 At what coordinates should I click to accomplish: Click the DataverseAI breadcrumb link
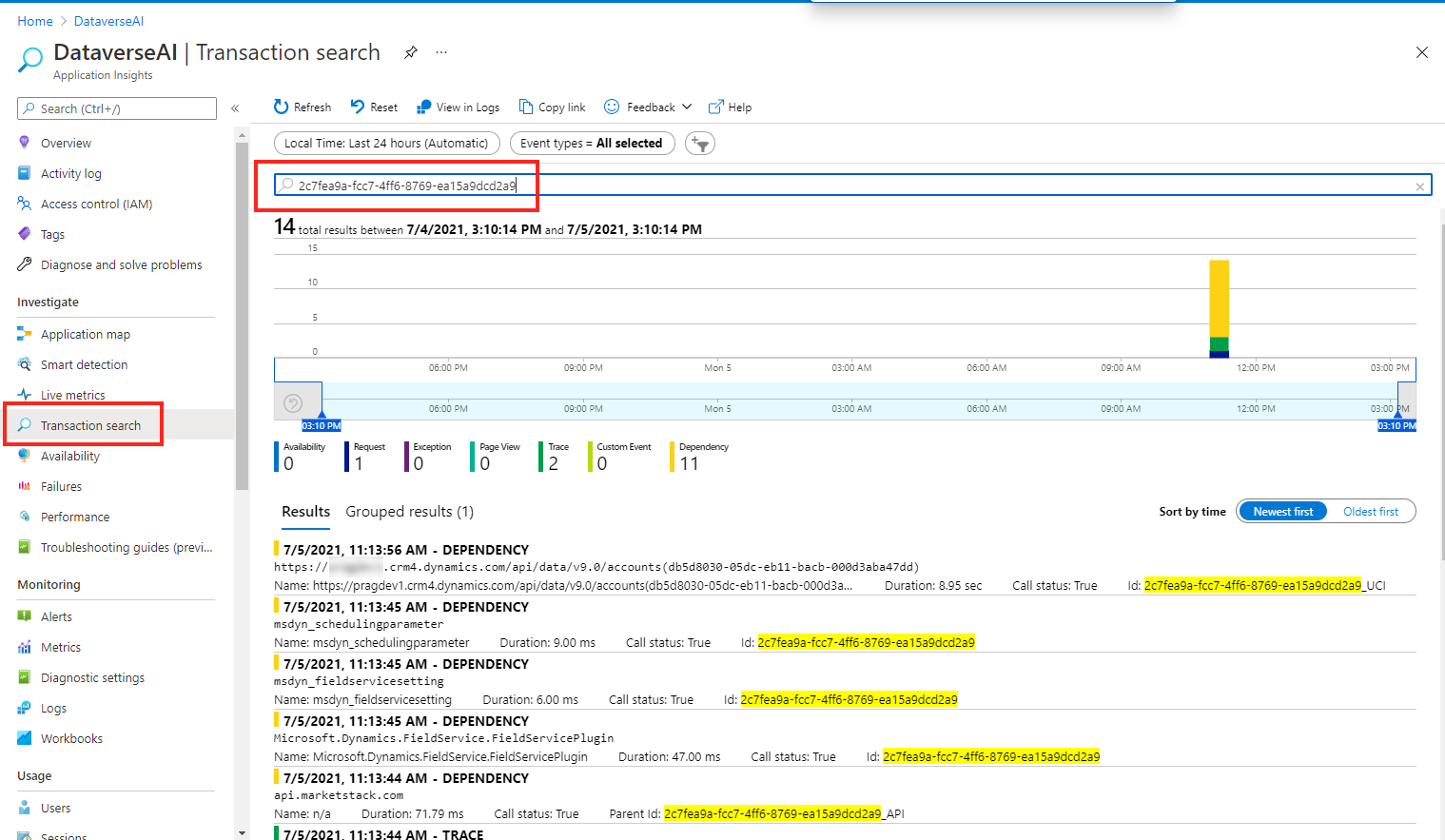click(x=109, y=21)
